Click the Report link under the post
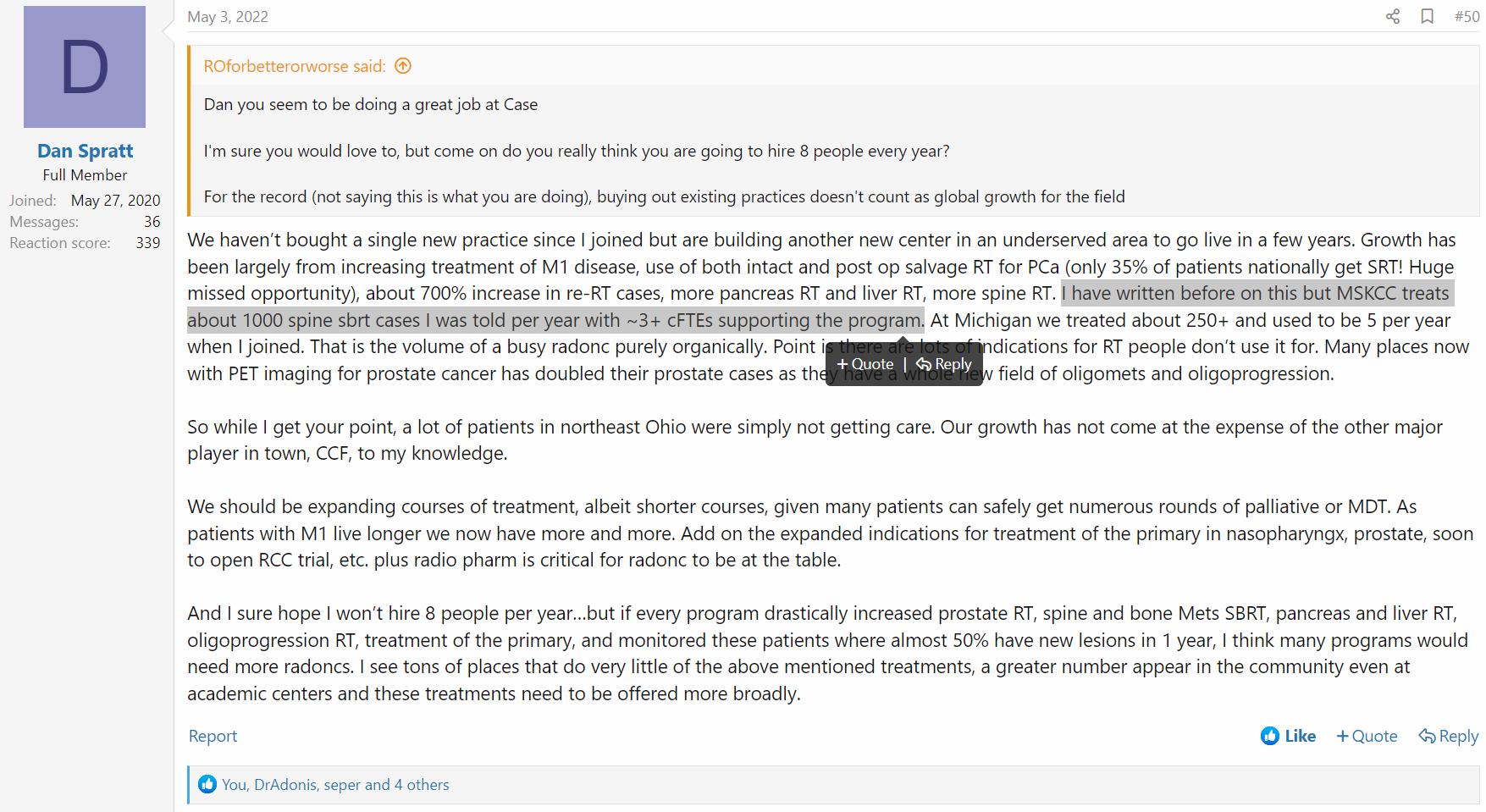This screenshot has width=1486, height=812. pos(213,736)
